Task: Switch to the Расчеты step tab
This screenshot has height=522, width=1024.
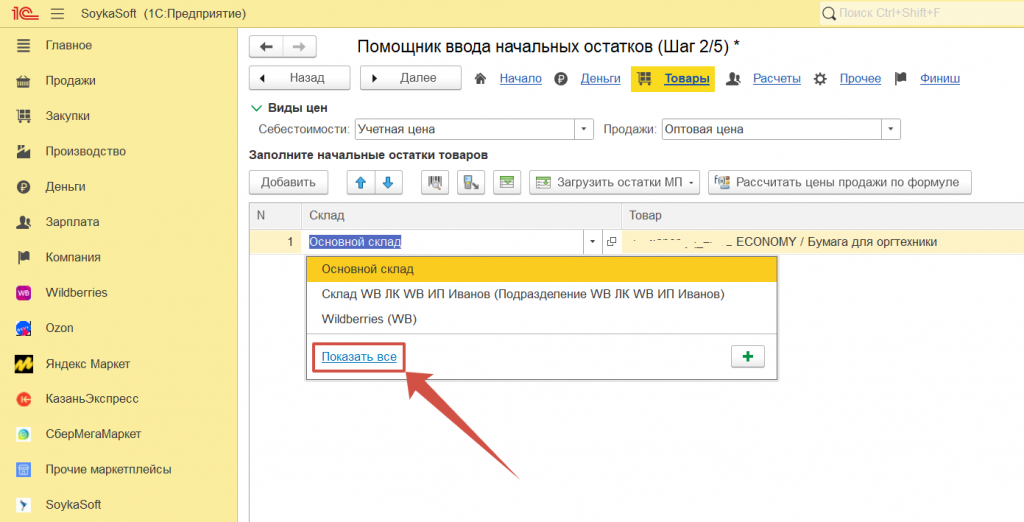Action: coord(776,78)
